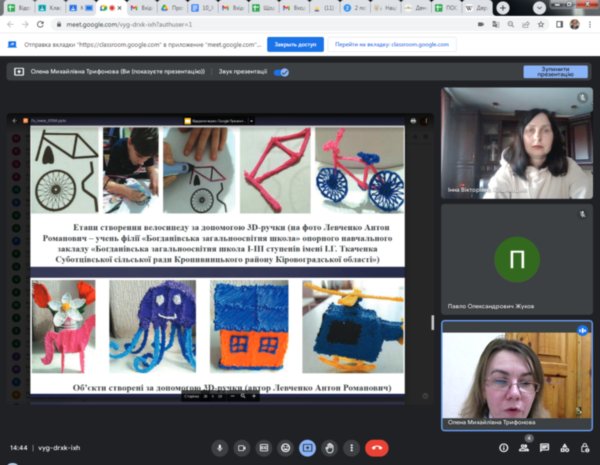600x465 pixels.
Task: Open more options in the call bar
Action: 349,448
